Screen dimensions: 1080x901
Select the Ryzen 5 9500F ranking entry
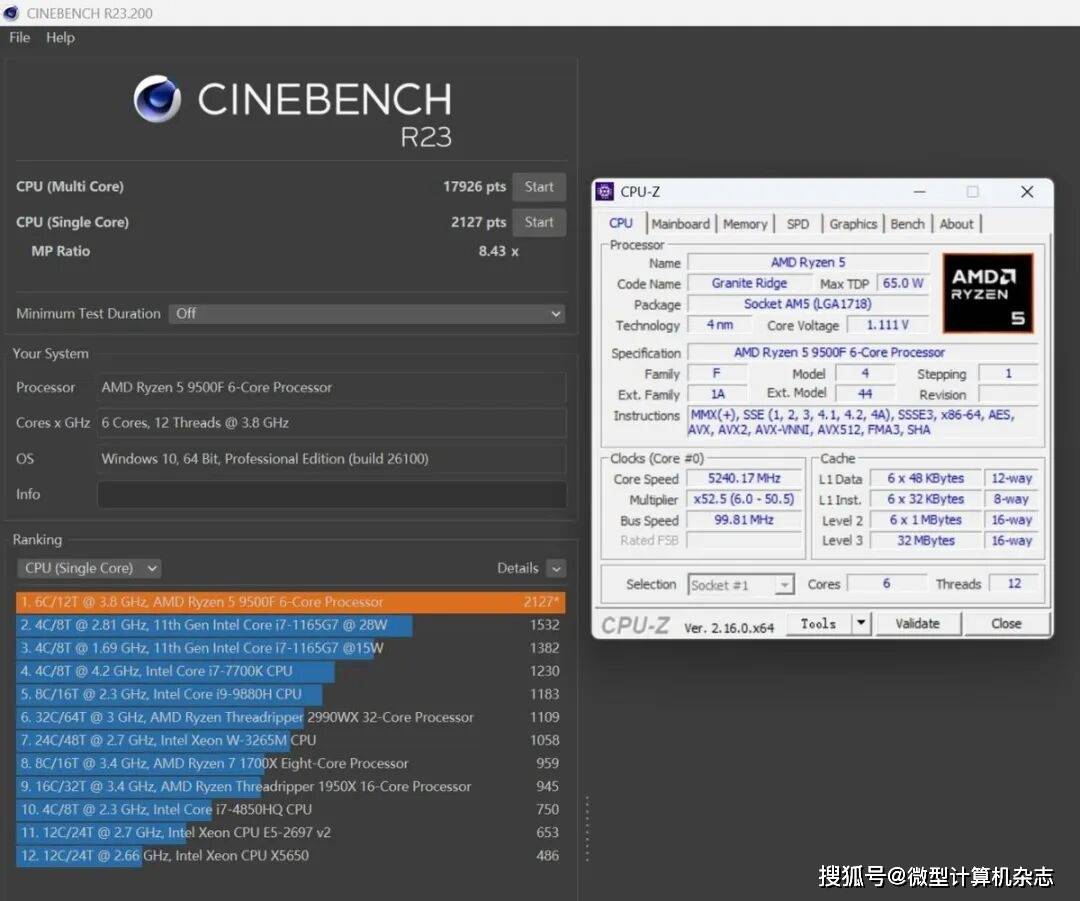click(290, 602)
